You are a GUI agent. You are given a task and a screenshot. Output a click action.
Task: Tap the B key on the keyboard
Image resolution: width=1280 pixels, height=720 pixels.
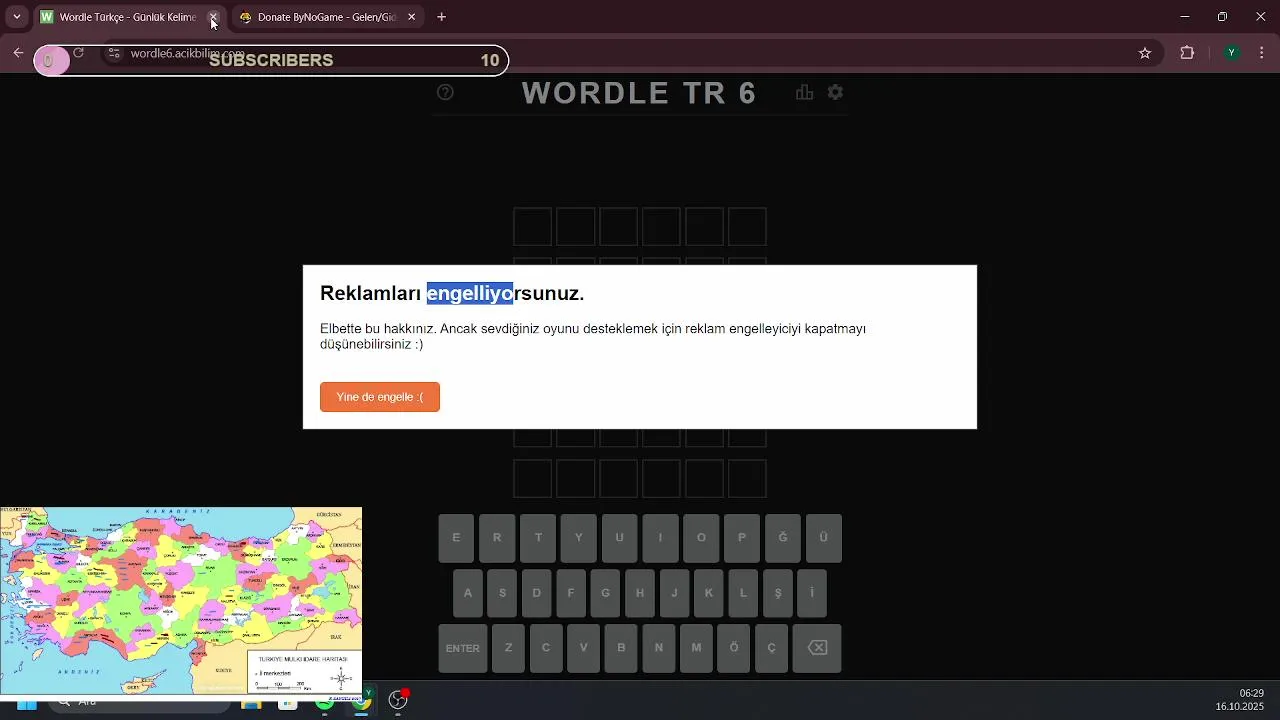click(621, 648)
